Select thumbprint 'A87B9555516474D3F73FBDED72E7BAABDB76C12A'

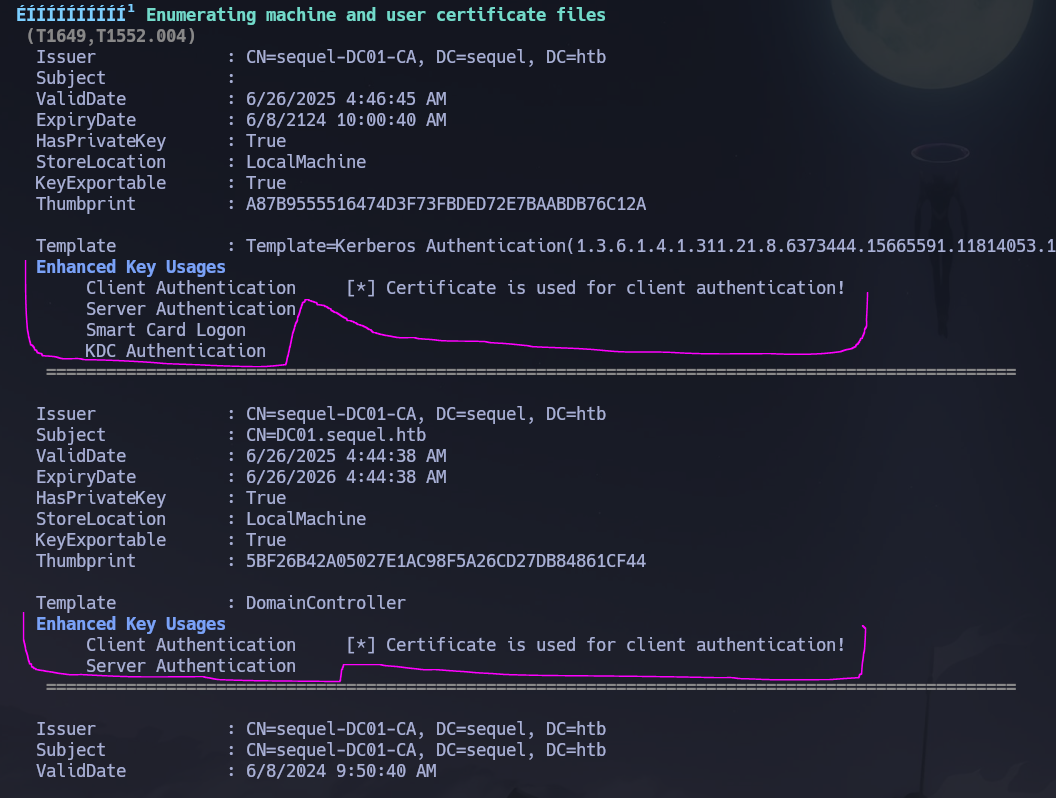pos(446,204)
